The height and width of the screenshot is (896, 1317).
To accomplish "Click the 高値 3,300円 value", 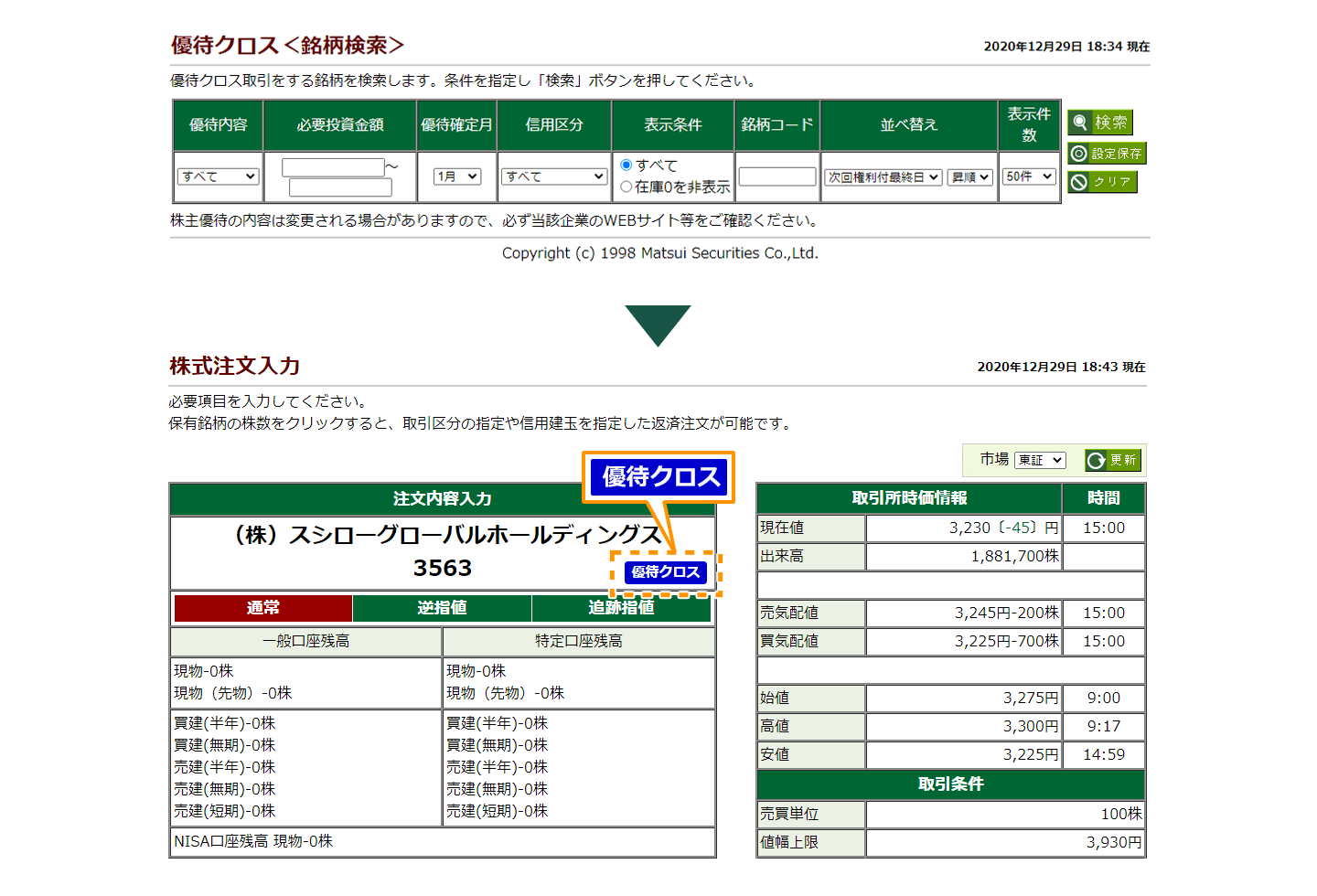I will pos(1031,726).
